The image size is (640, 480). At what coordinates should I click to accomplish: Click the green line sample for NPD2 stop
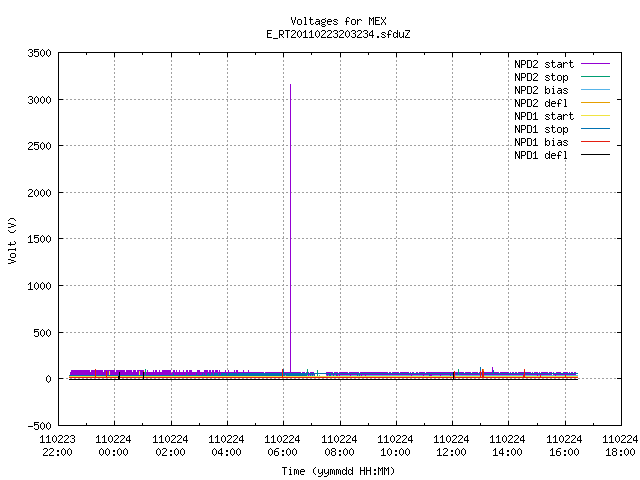(x=595, y=77)
